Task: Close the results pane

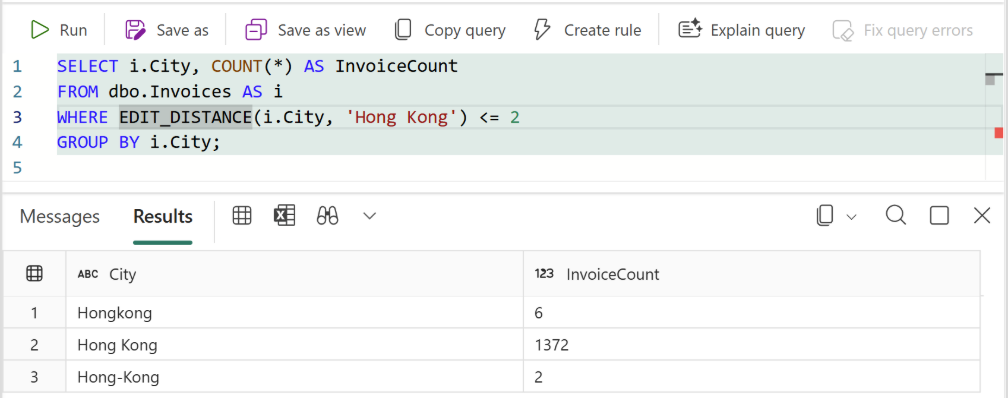Action: [x=982, y=216]
